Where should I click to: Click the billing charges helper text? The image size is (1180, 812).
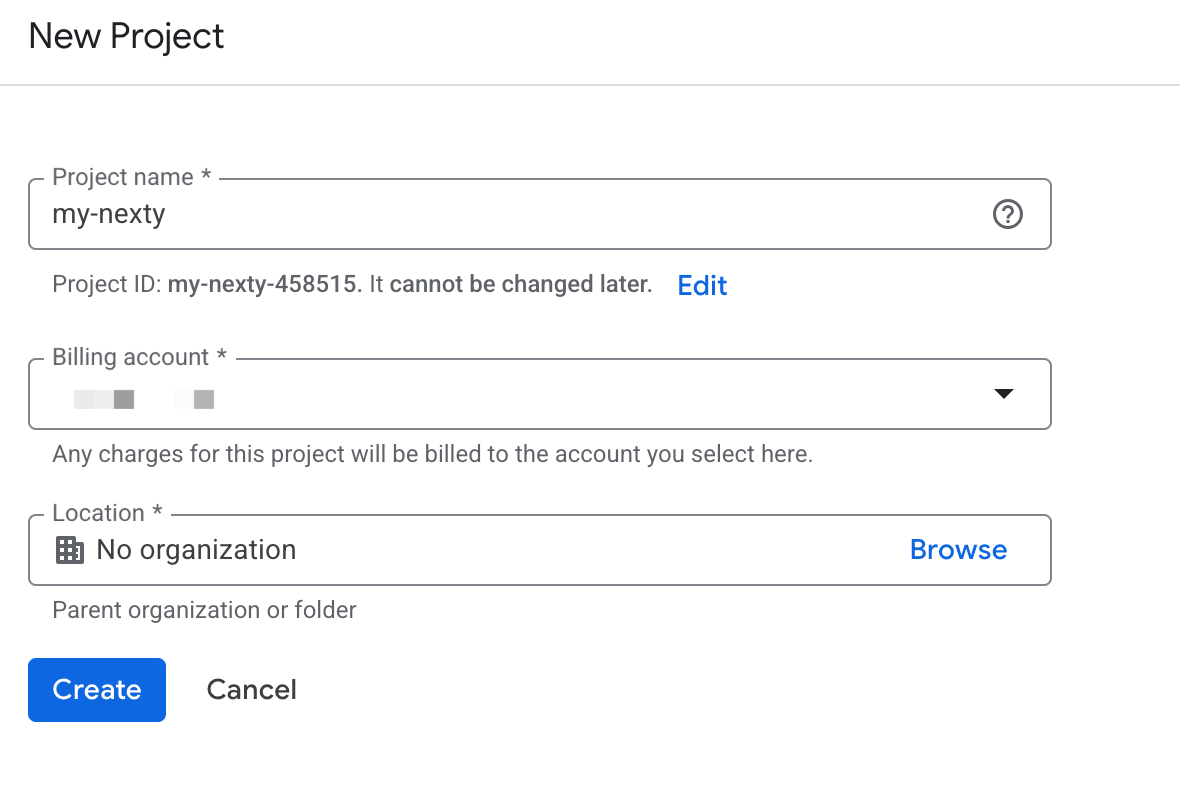(433, 454)
